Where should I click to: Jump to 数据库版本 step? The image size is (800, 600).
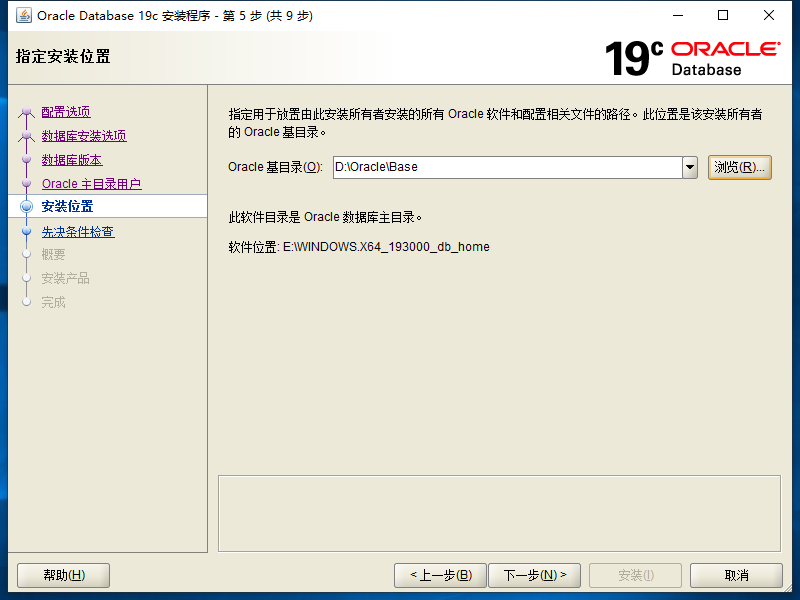tap(71, 160)
